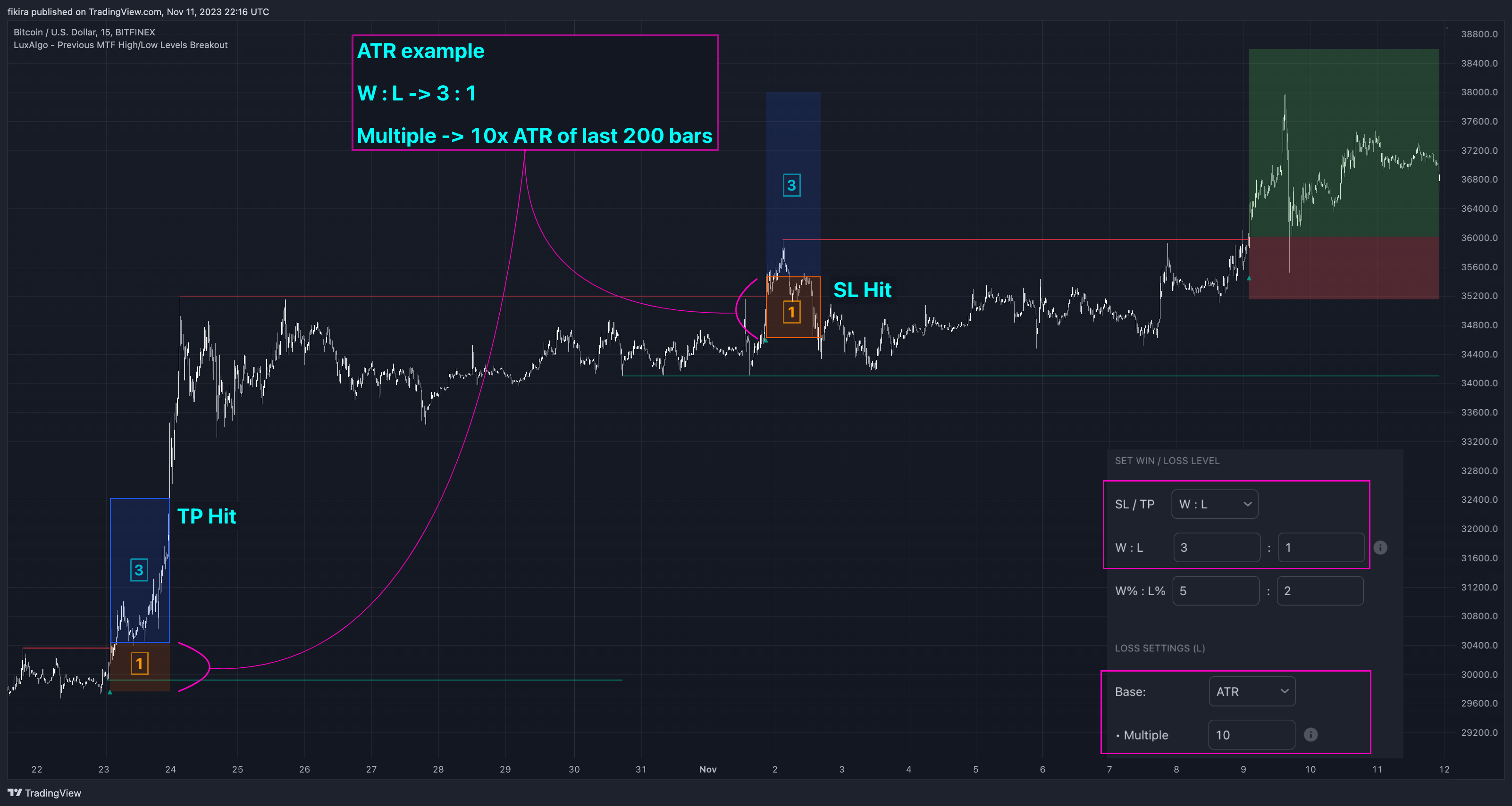
Task: Click the Multiple input showing 10
Action: coord(1252,735)
